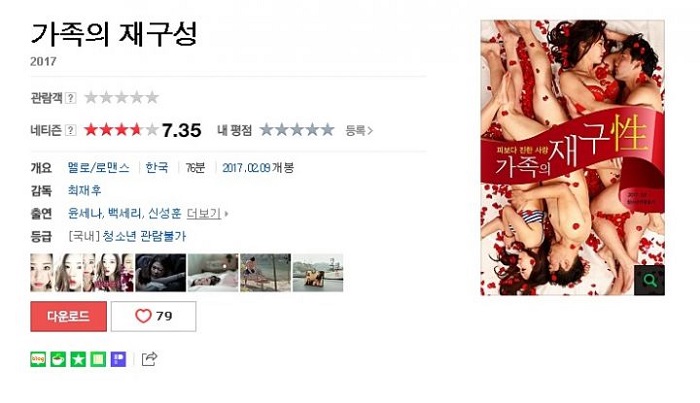Click the heart like icon
The image size is (700, 403).
143,316
